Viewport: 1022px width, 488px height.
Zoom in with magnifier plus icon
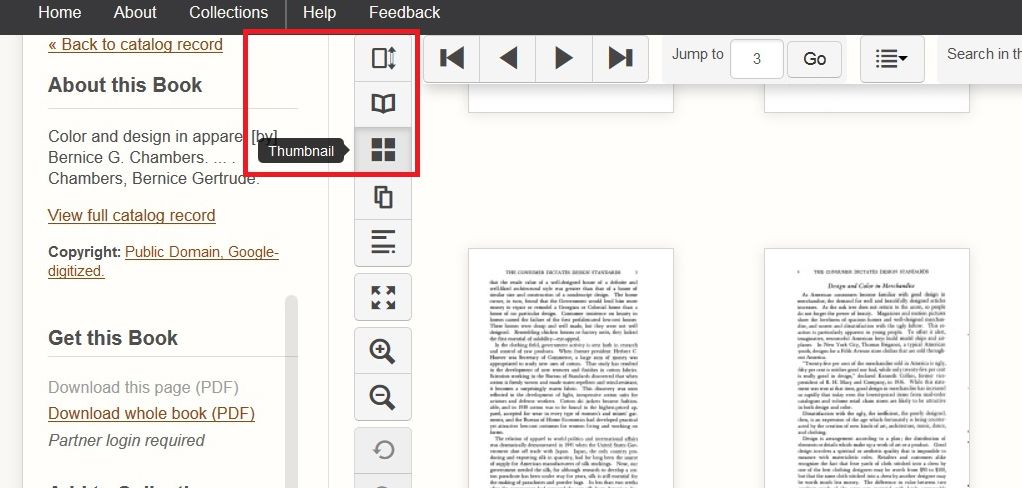(x=383, y=351)
